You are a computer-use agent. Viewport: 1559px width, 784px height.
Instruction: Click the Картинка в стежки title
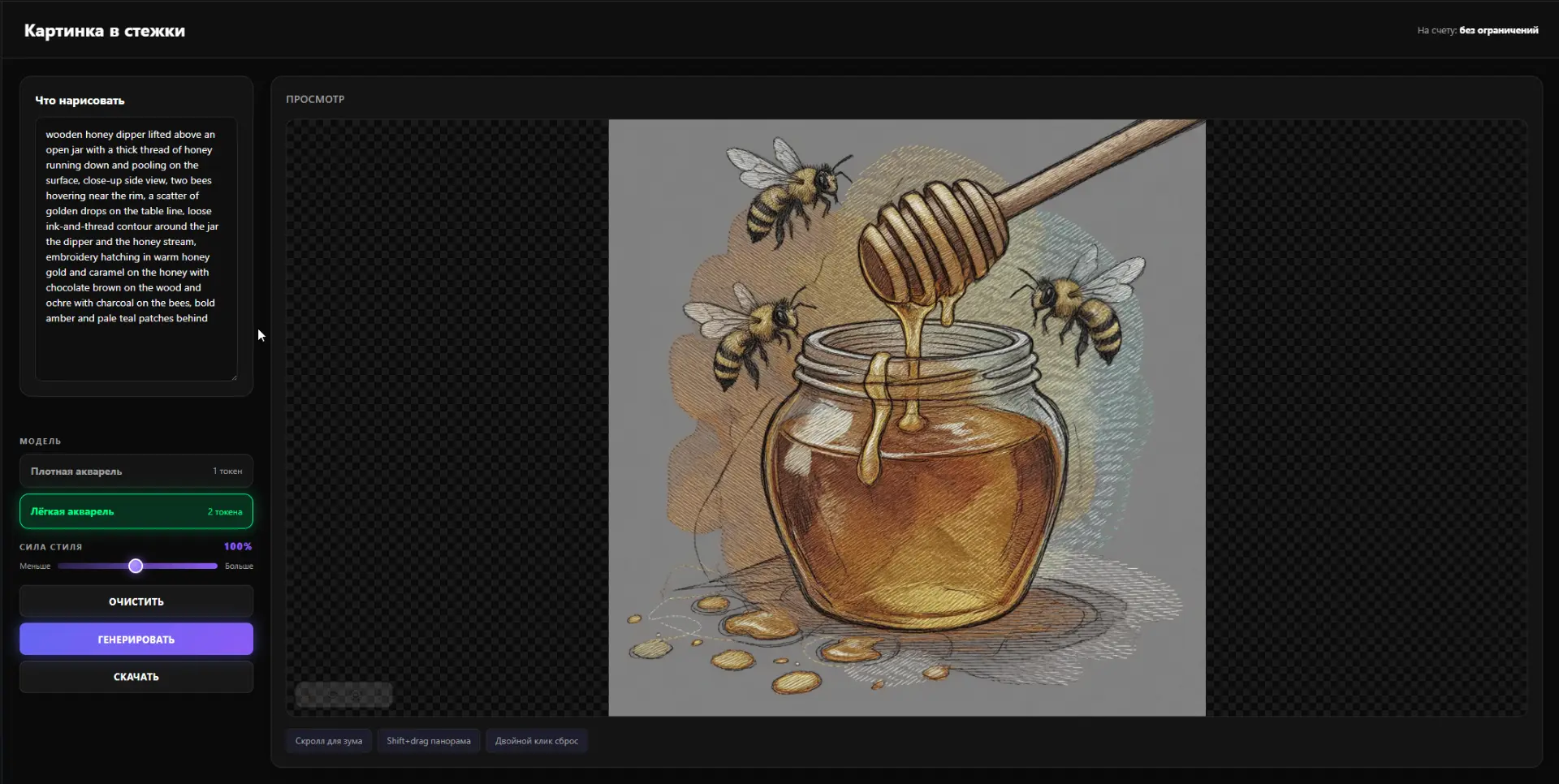pyautogui.click(x=105, y=31)
